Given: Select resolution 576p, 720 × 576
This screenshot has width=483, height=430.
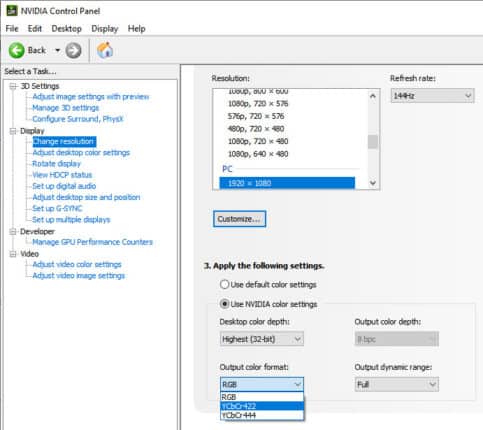Looking at the screenshot, I should [256, 116].
